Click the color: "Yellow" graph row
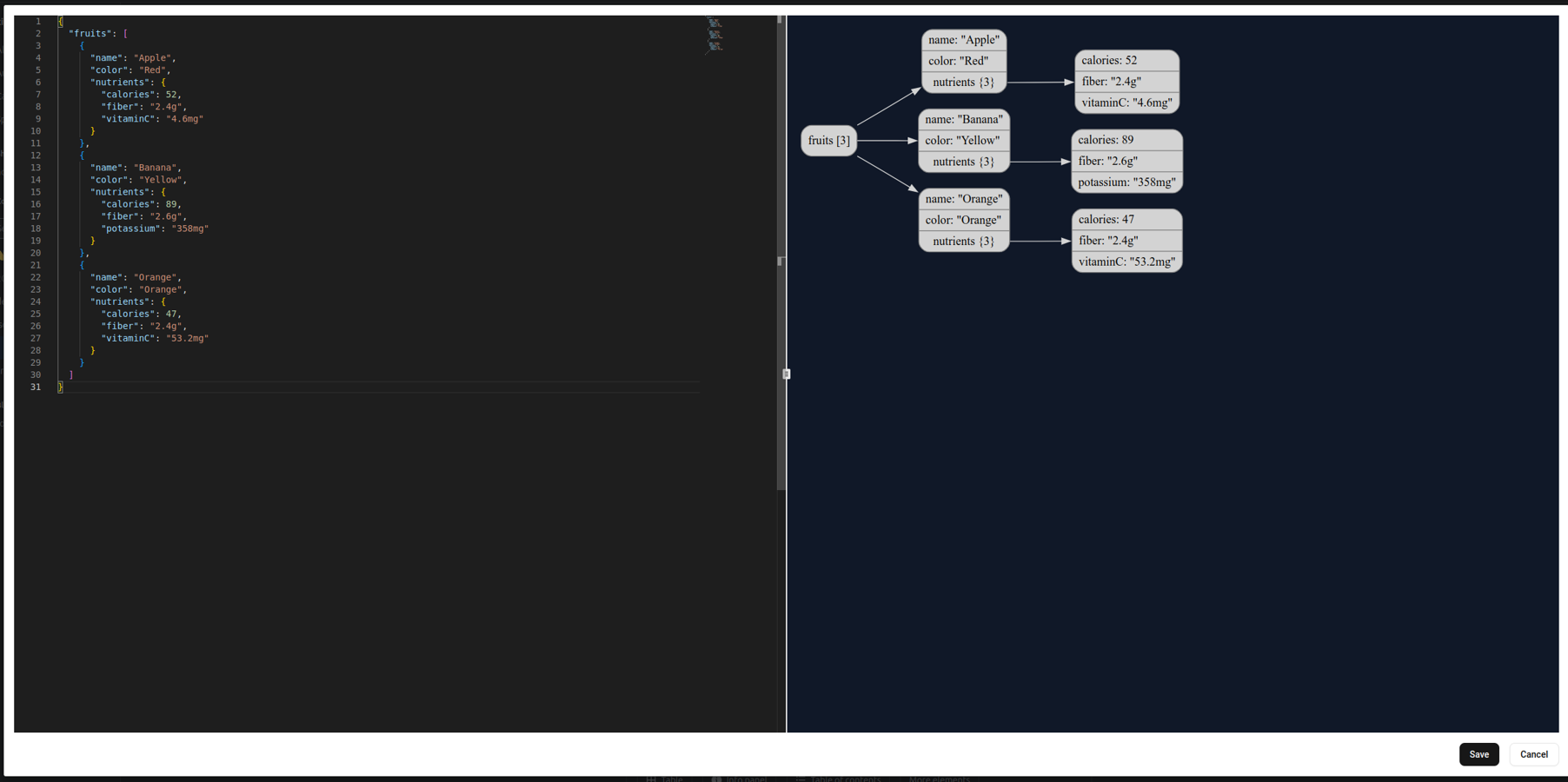The width and height of the screenshot is (1568, 782). [964, 140]
